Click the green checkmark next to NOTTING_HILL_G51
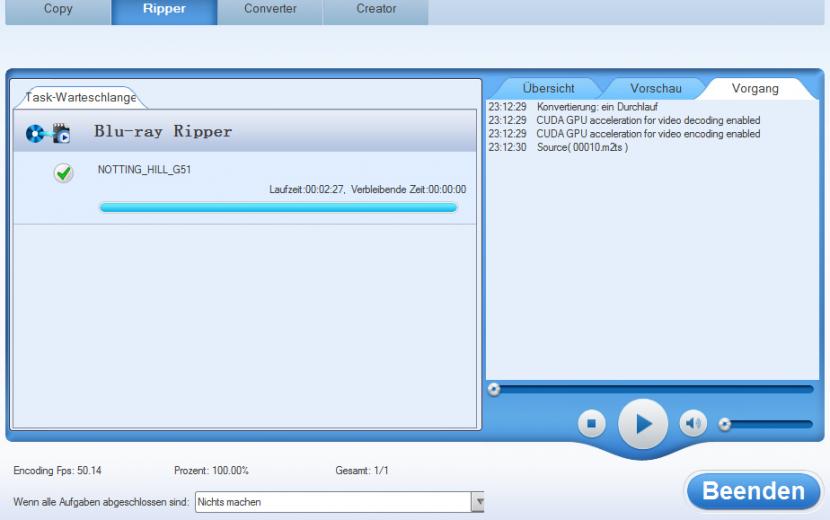Image resolution: width=830 pixels, height=520 pixels. click(x=63, y=173)
